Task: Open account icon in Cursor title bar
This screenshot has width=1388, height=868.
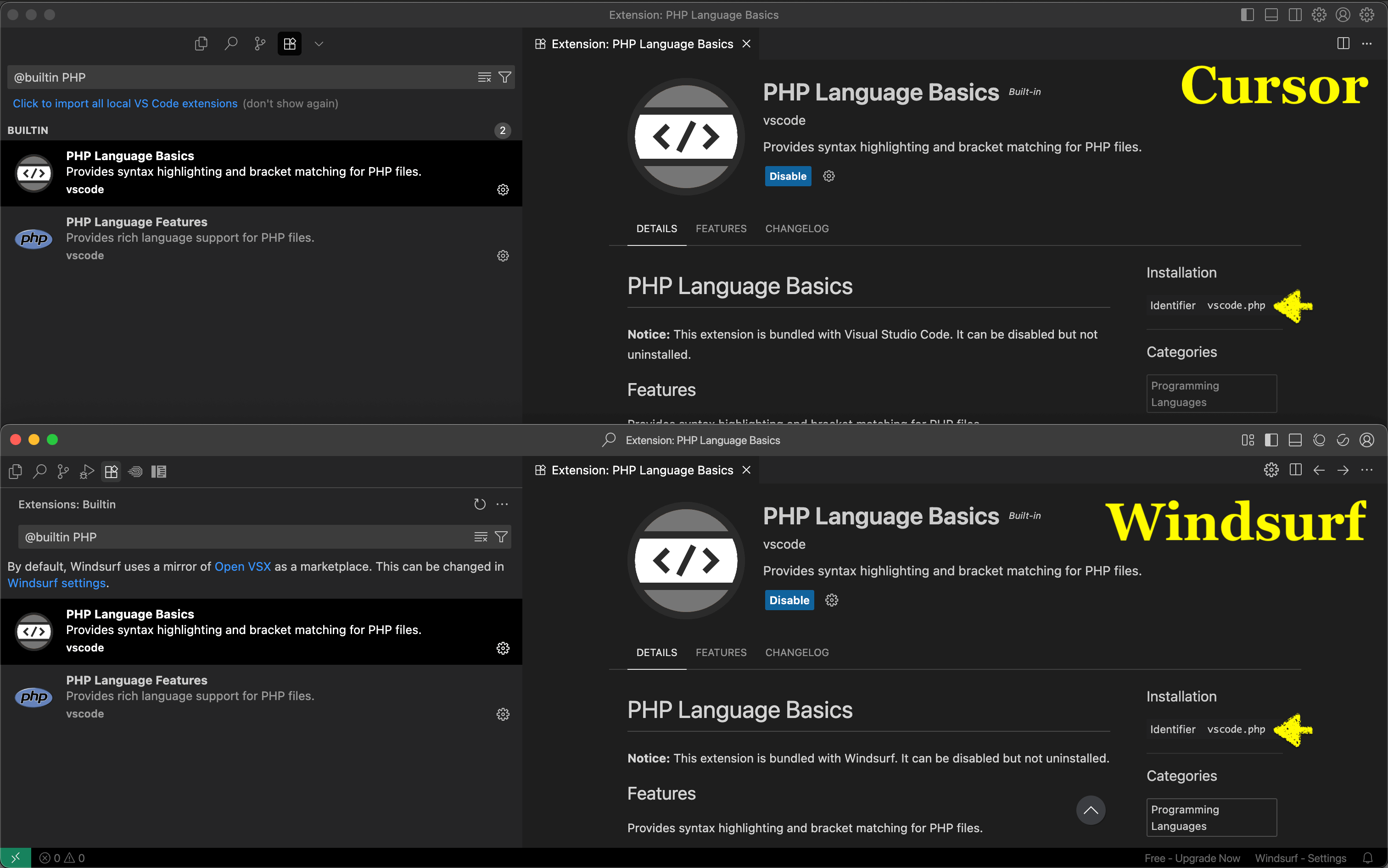Action: 1343,15
